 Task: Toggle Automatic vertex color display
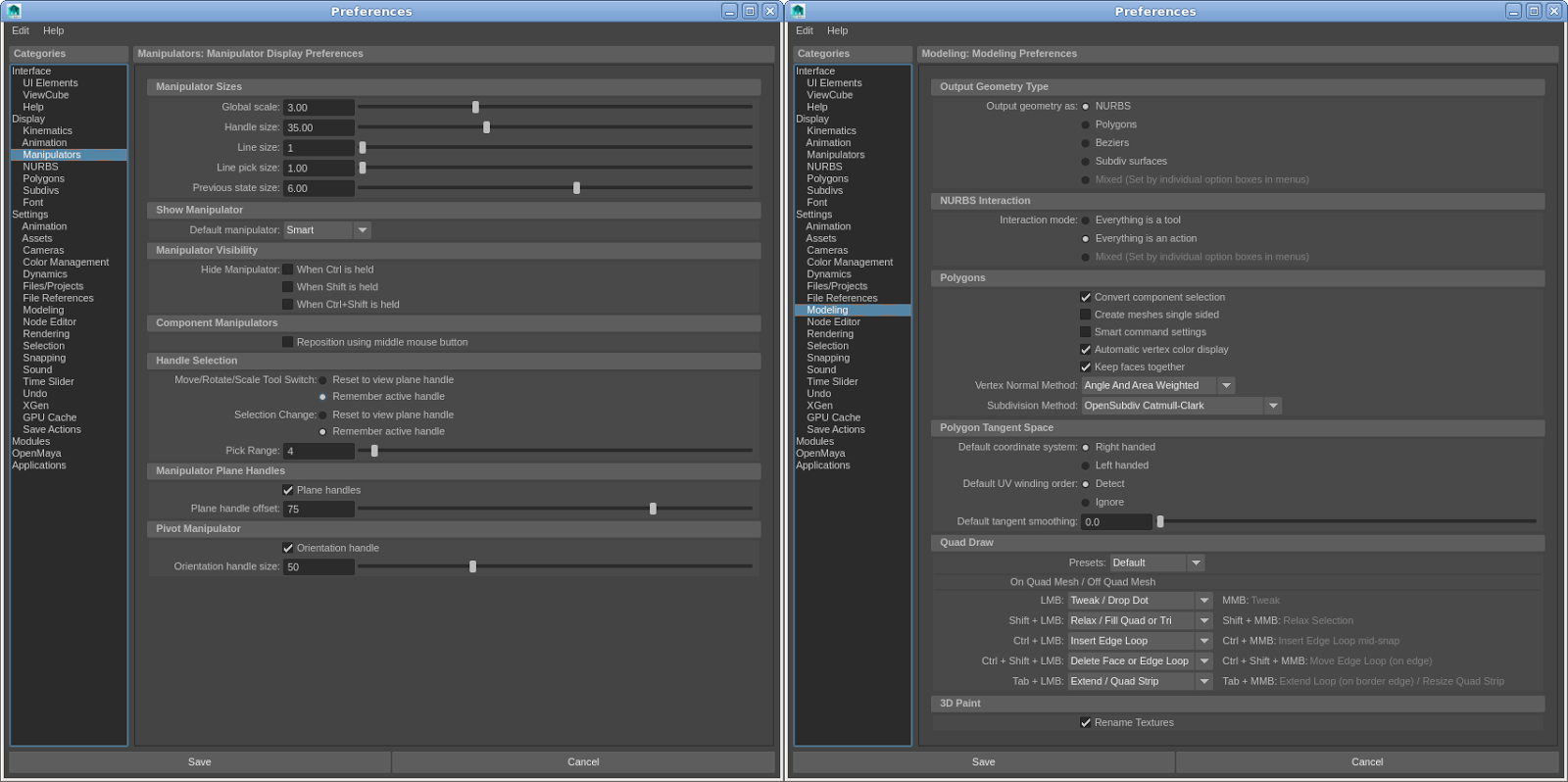1086,350
